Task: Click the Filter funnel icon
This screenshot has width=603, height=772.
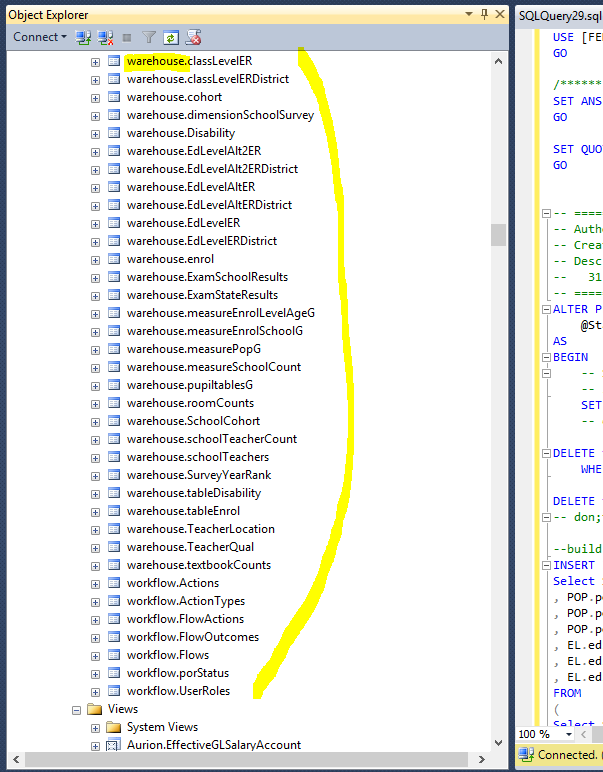Action: pos(149,37)
